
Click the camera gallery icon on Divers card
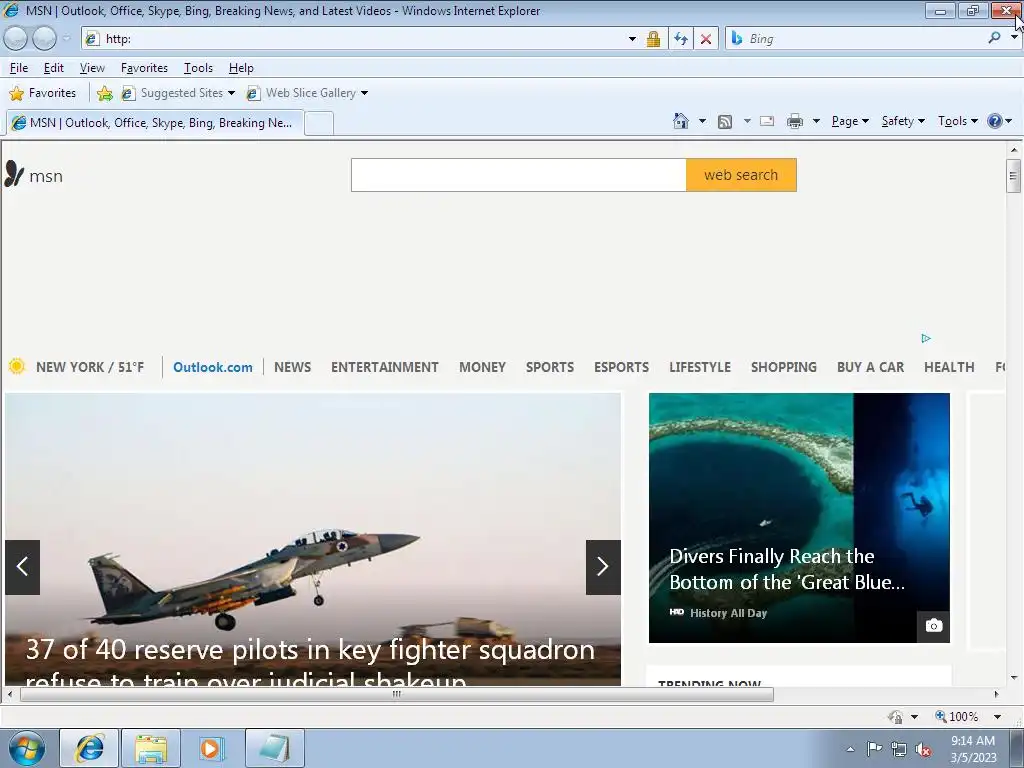pyautogui.click(x=934, y=626)
